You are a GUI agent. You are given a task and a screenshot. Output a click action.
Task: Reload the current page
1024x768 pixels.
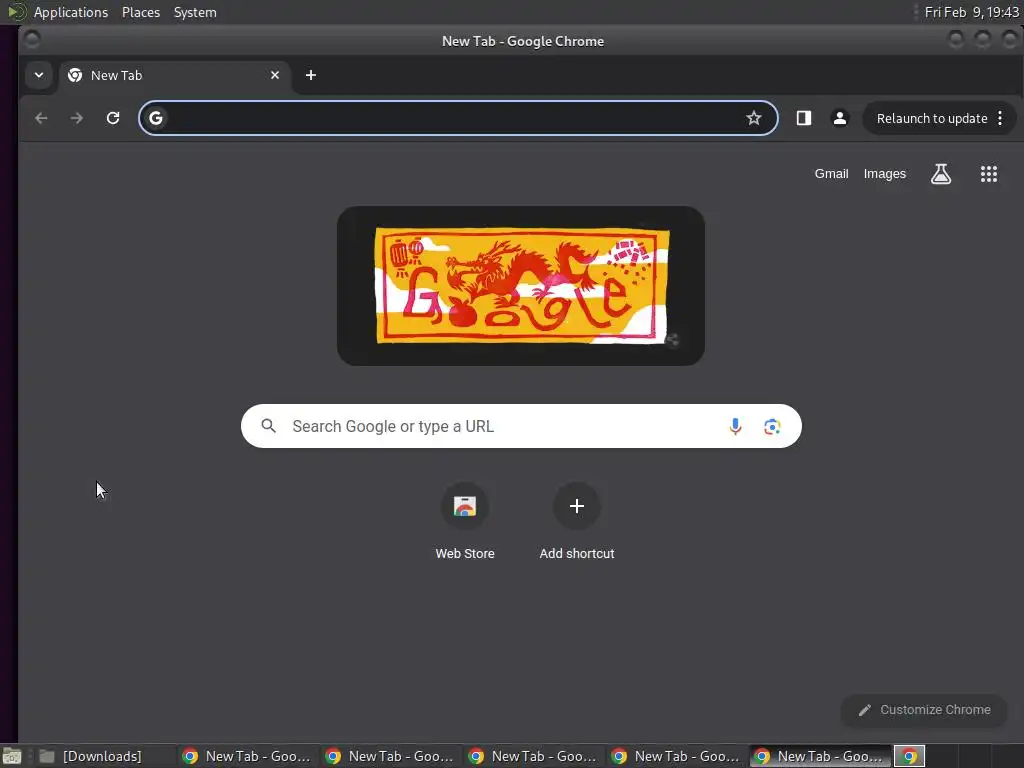(x=113, y=118)
